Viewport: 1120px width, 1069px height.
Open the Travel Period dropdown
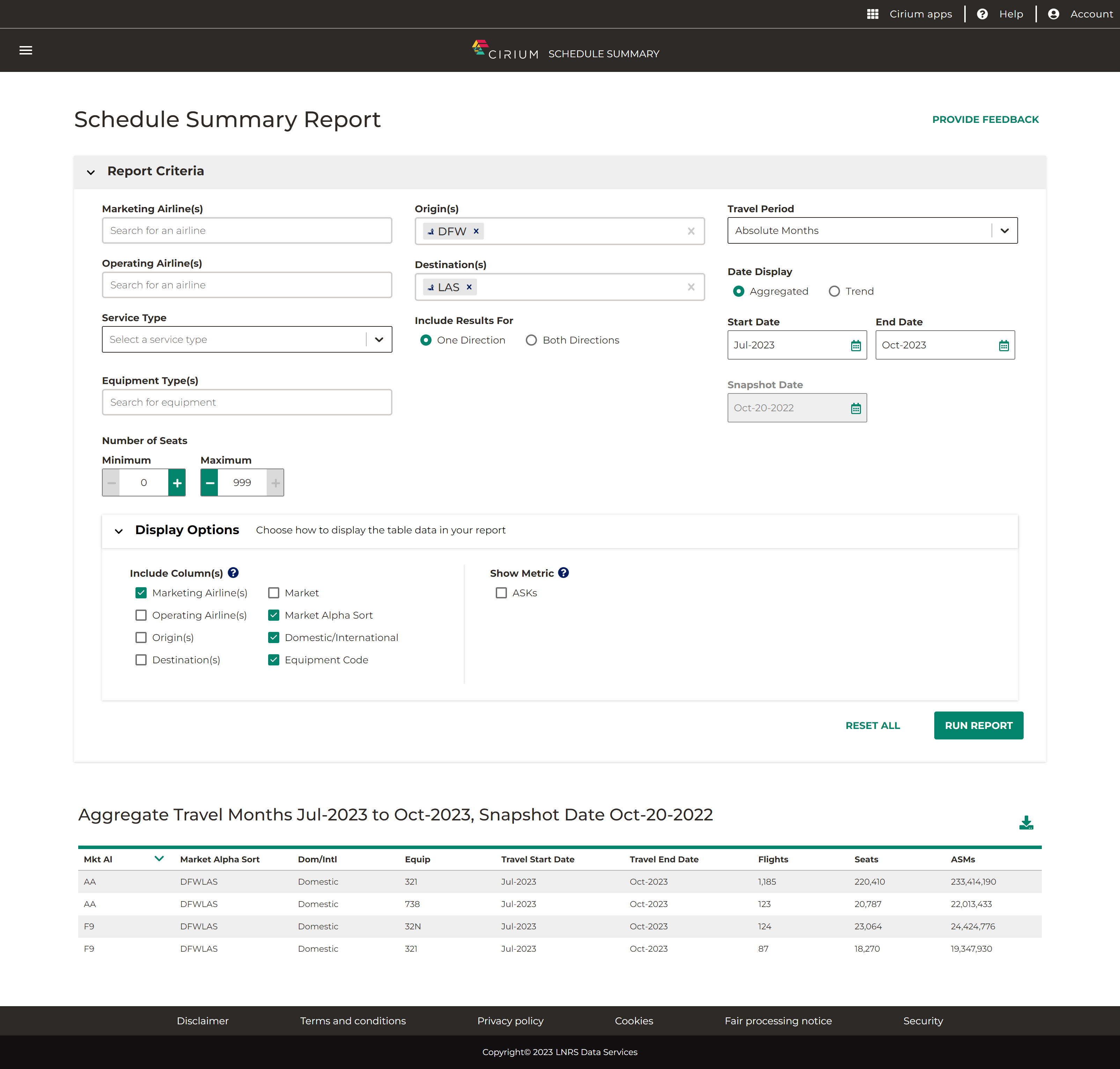(x=872, y=231)
